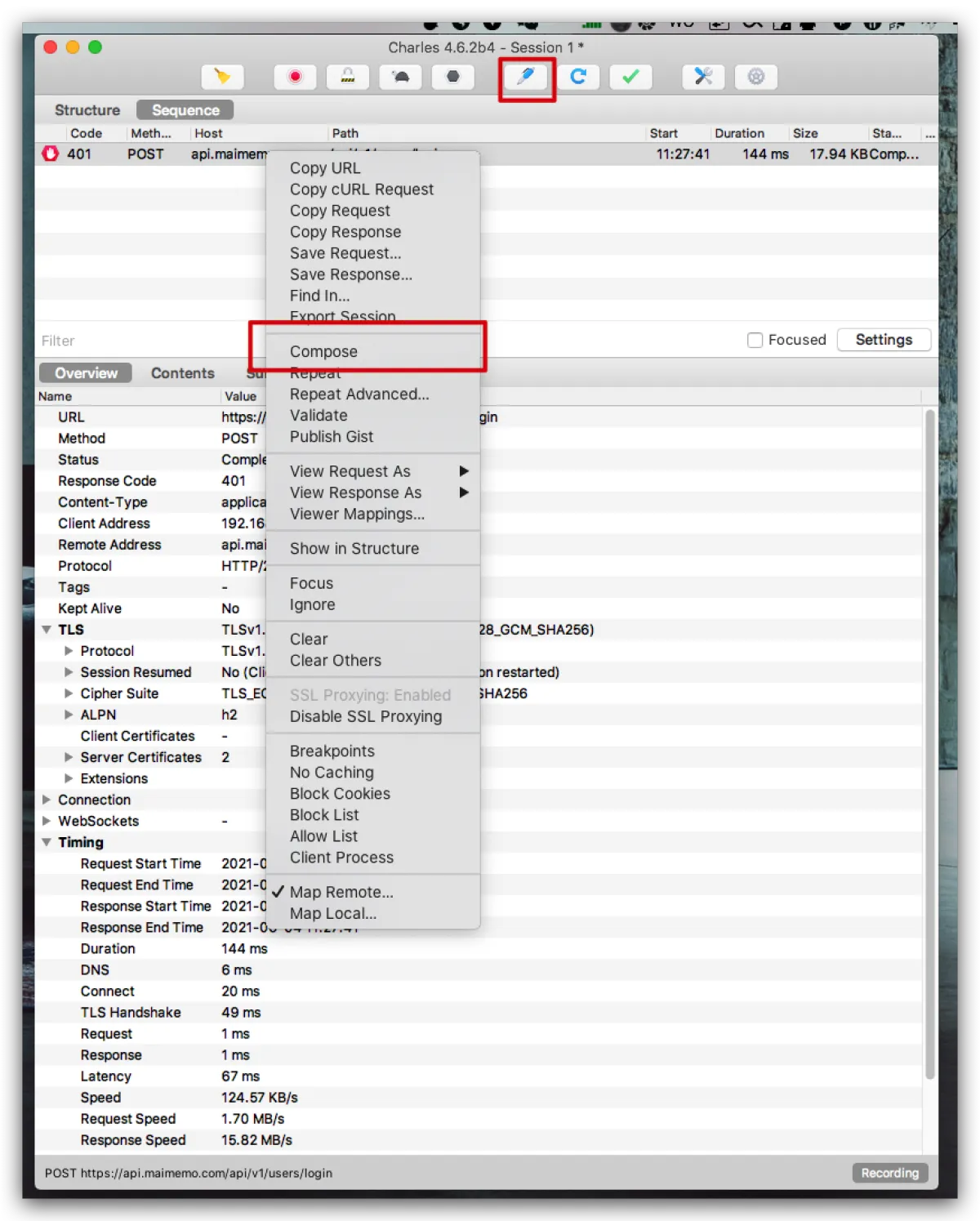This screenshot has width=980, height=1221.
Task: Check the Focused checkbox
Action: 755,340
